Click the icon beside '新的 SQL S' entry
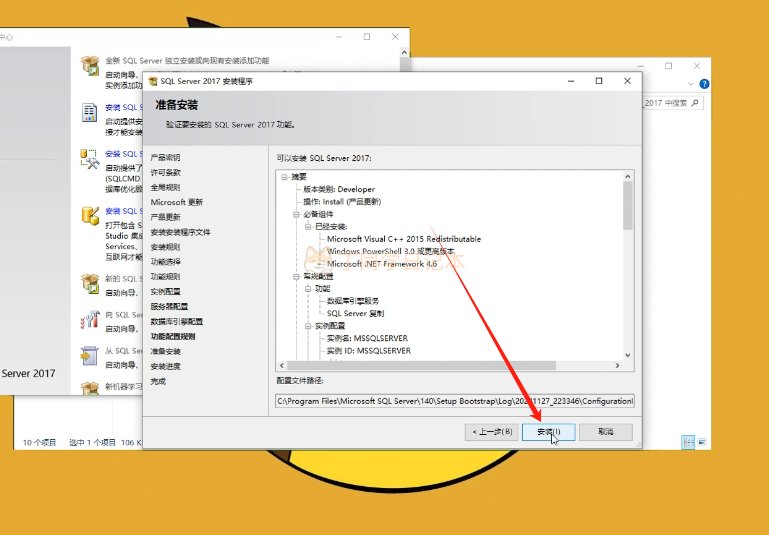 coord(90,284)
